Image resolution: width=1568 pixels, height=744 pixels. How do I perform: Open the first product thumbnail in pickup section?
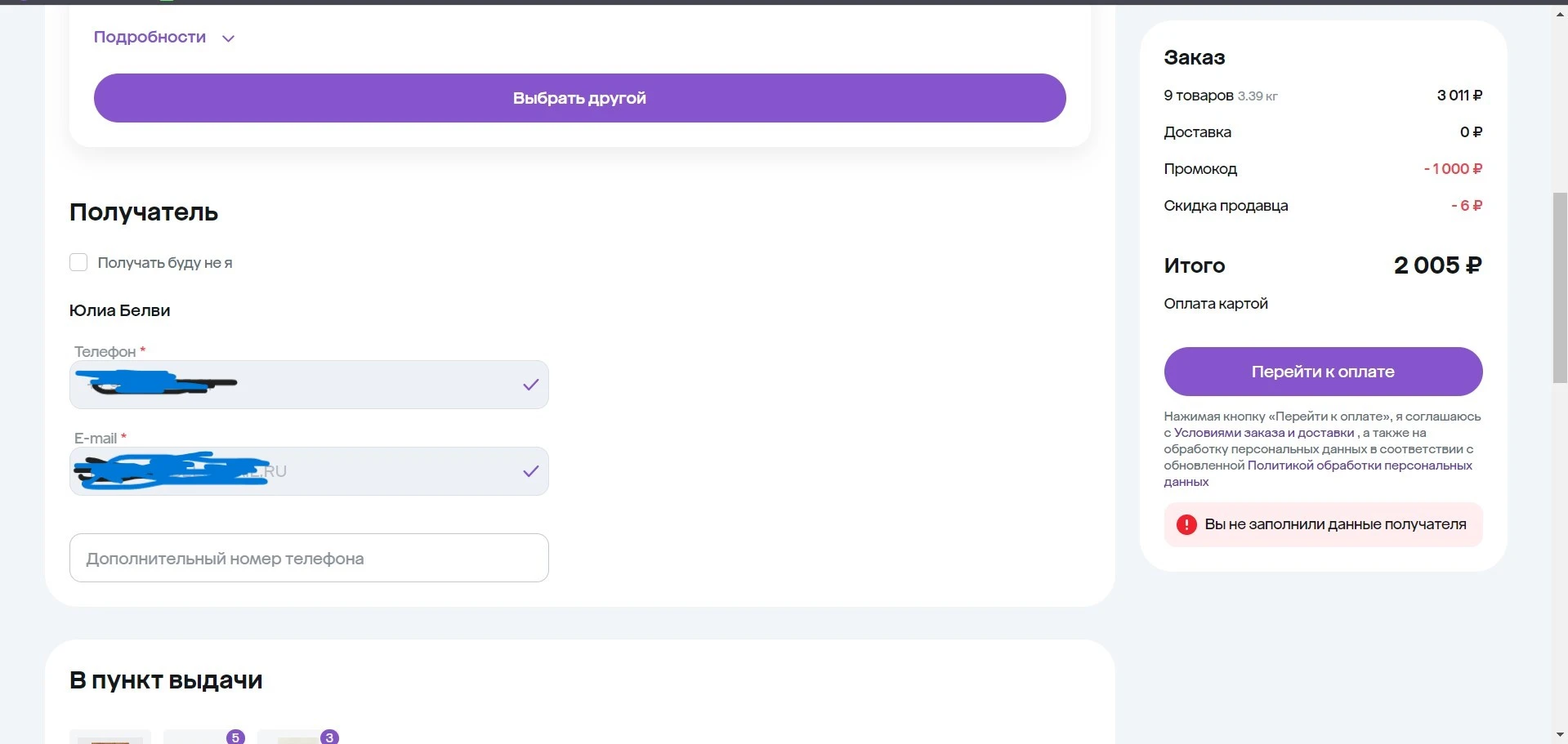click(110, 737)
